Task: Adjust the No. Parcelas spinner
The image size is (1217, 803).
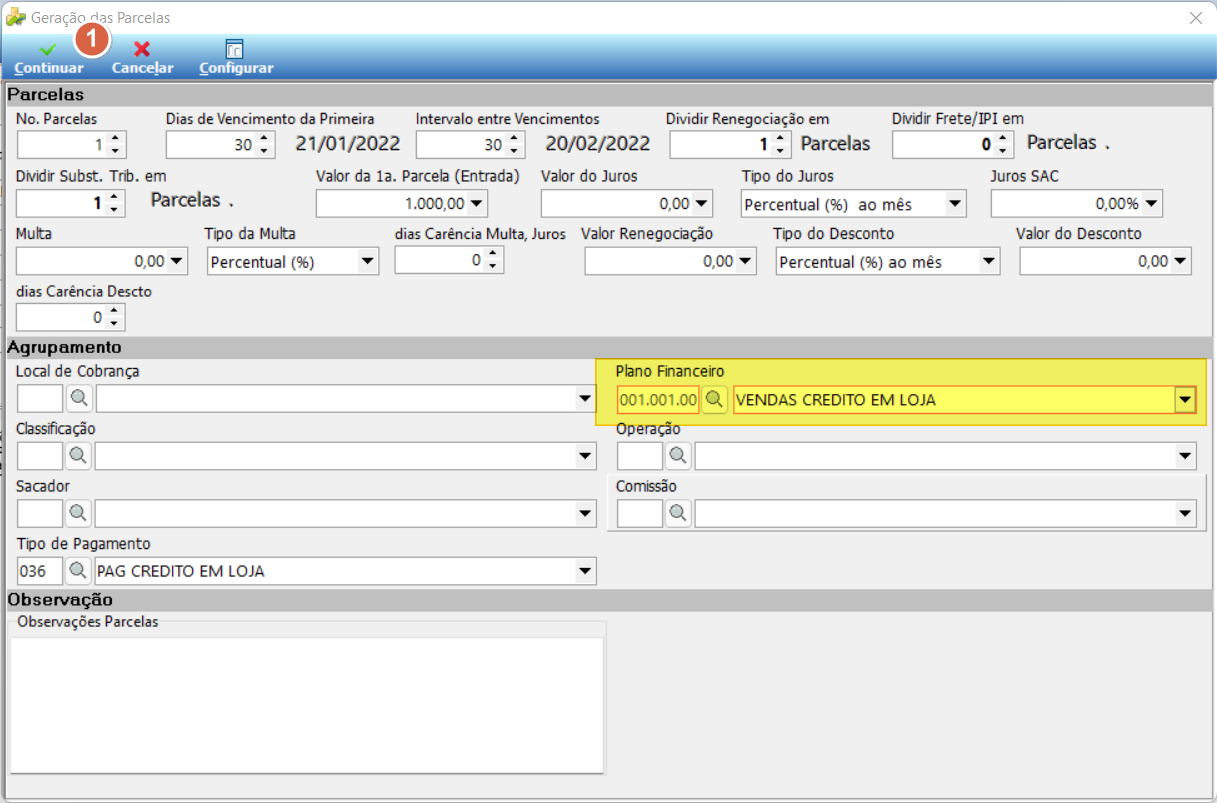Action: point(116,145)
